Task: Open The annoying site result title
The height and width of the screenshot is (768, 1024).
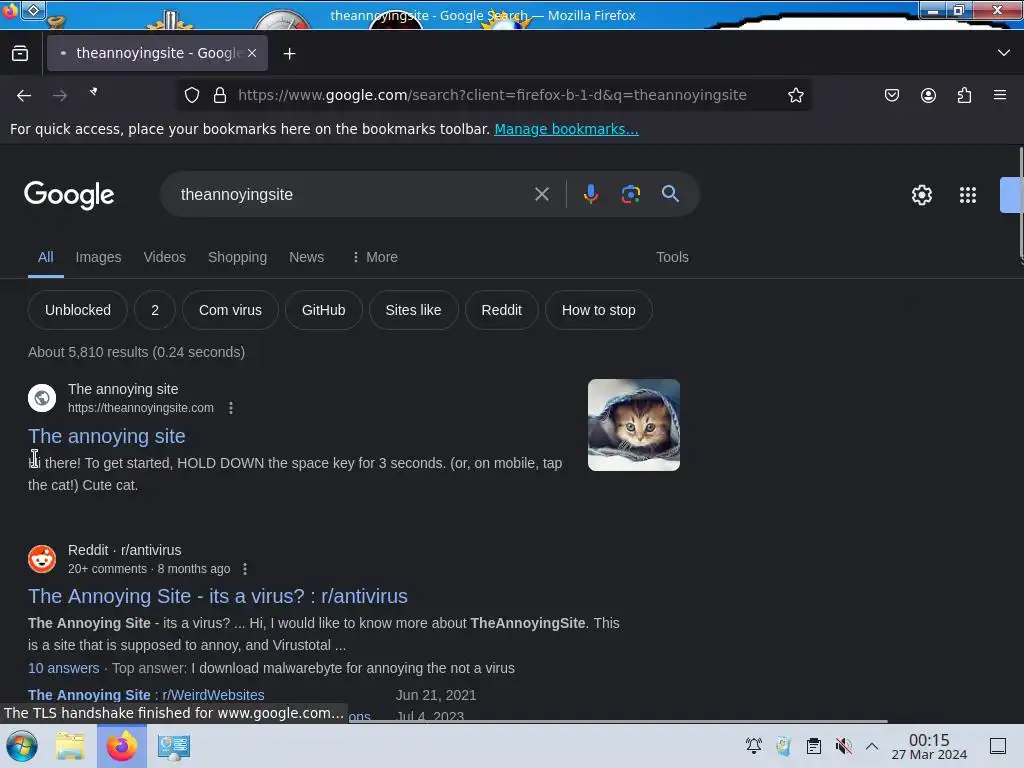Action: (x=106, y=436)
